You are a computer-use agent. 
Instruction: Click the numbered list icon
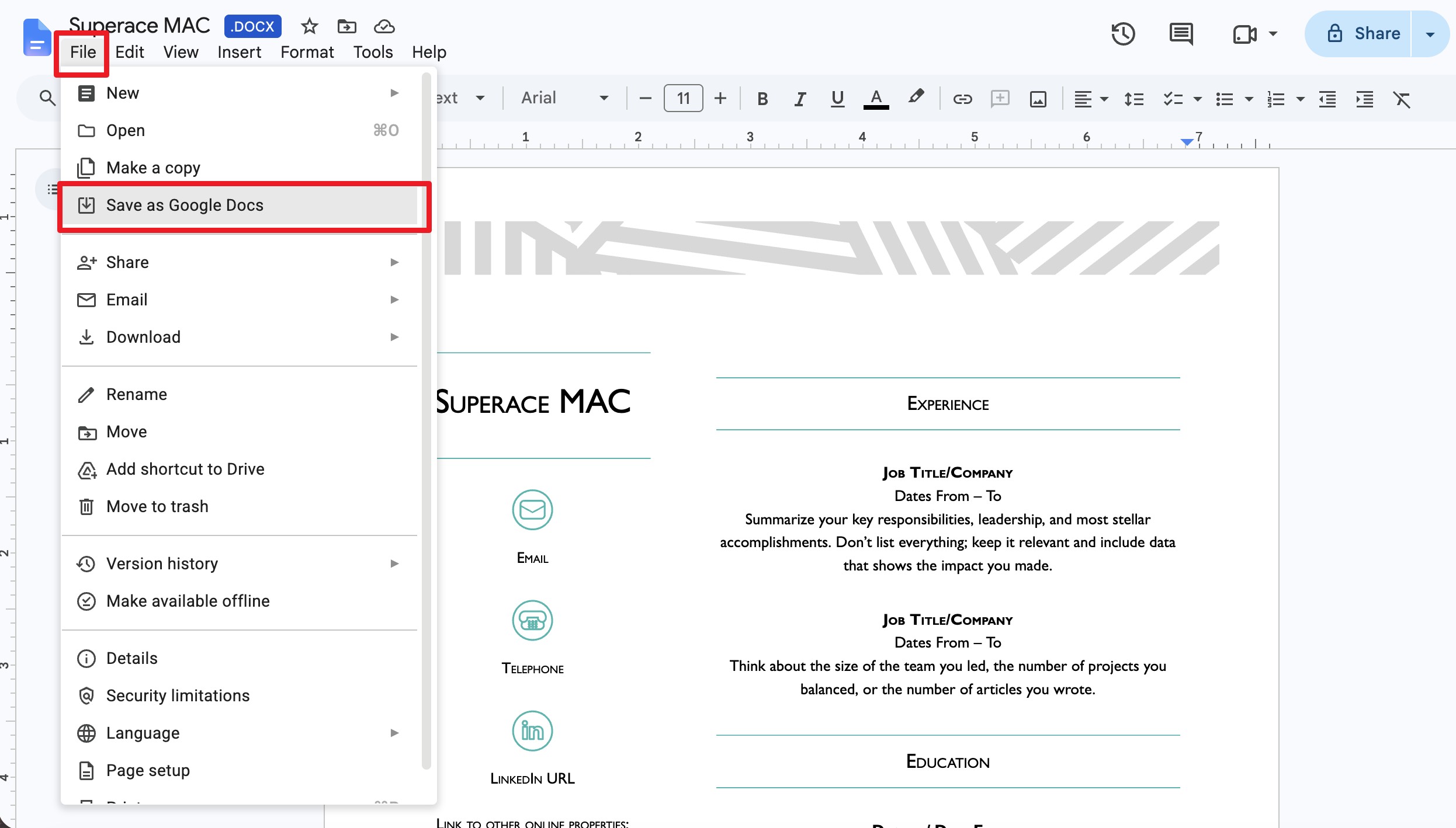tap(1275, 99)
